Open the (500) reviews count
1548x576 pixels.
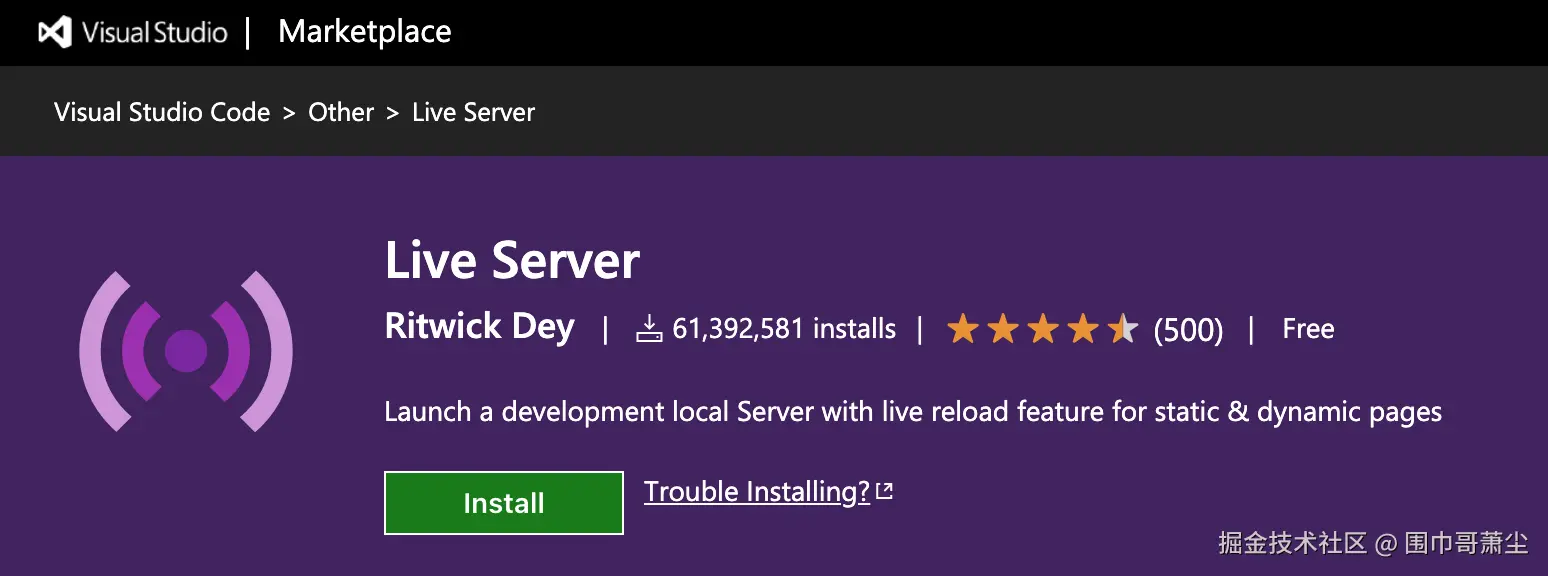pos(1188,330)
